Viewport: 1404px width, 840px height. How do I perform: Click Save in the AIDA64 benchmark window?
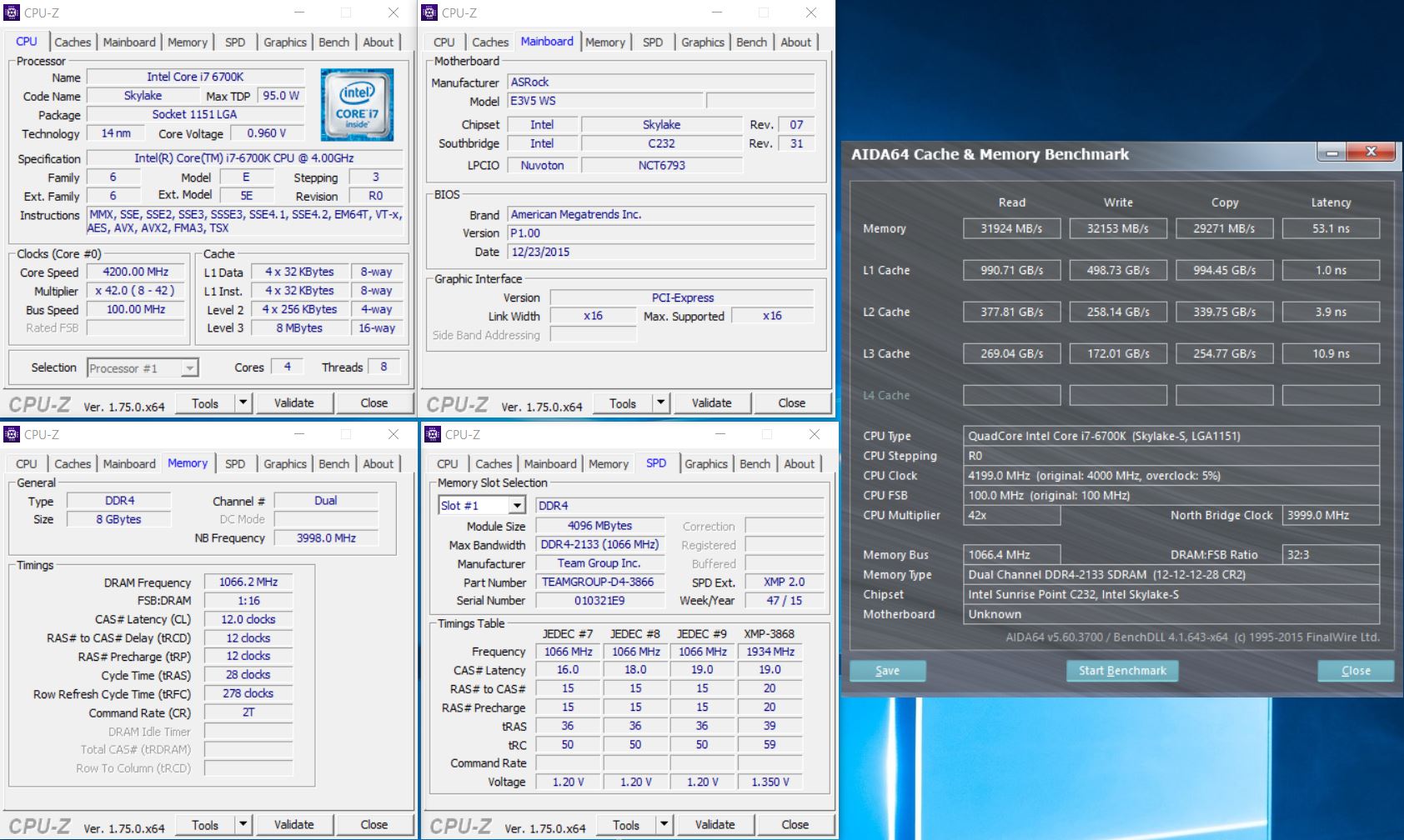pos(887,671)
